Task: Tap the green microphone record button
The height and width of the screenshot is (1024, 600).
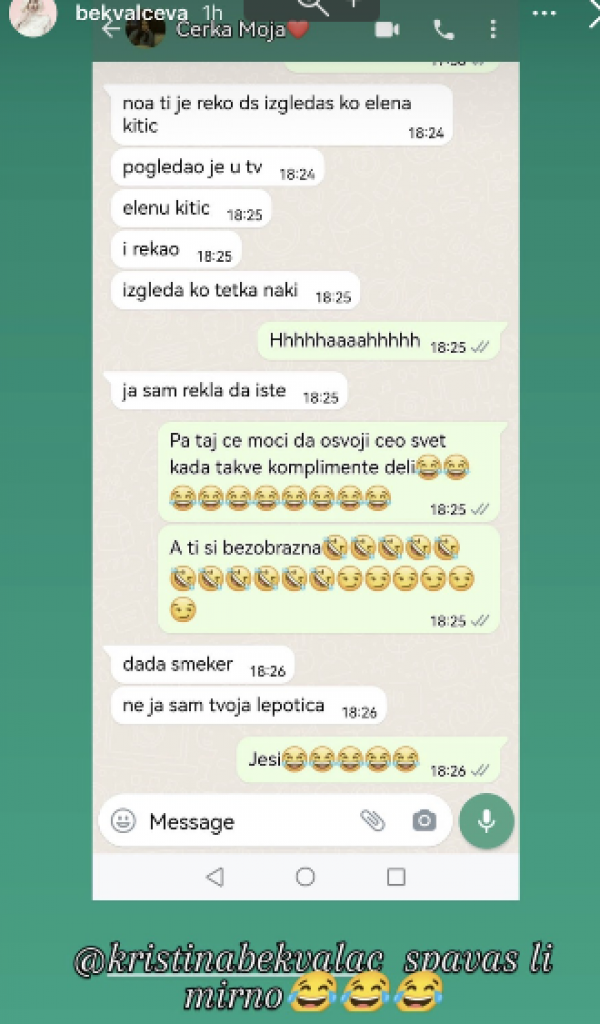Action: (x=486, y=821)
